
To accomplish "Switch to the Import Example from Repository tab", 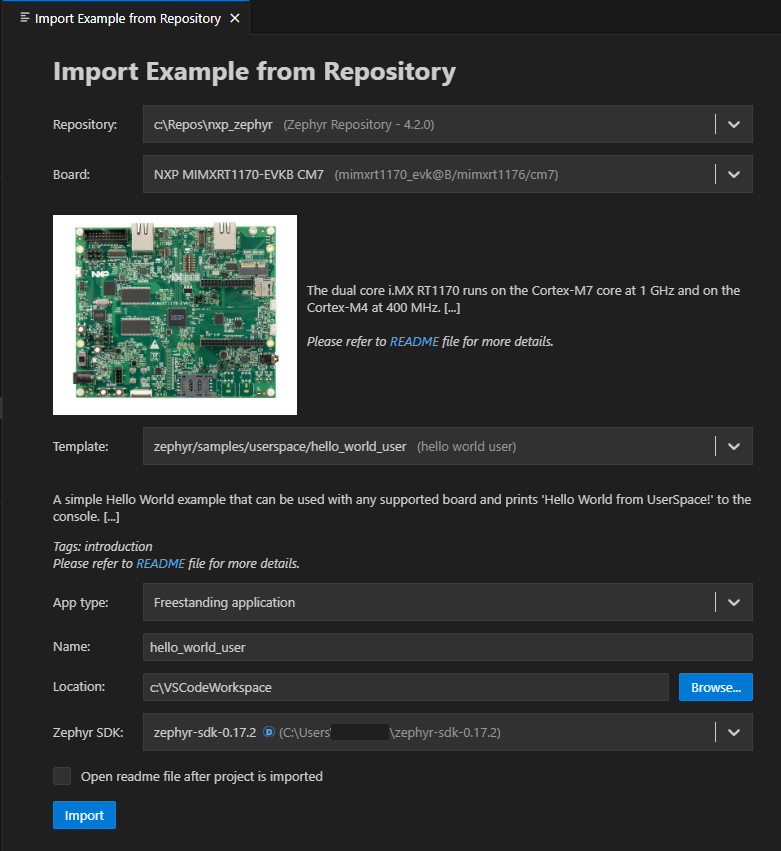I will point(130,17).
